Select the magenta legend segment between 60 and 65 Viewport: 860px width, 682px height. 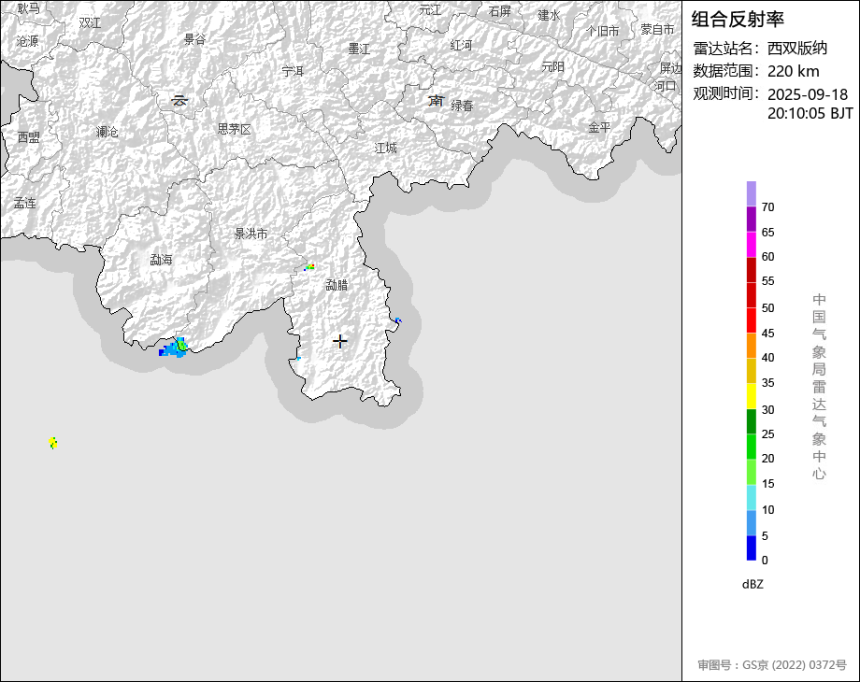pyautogui.click(x=751, y=244)
